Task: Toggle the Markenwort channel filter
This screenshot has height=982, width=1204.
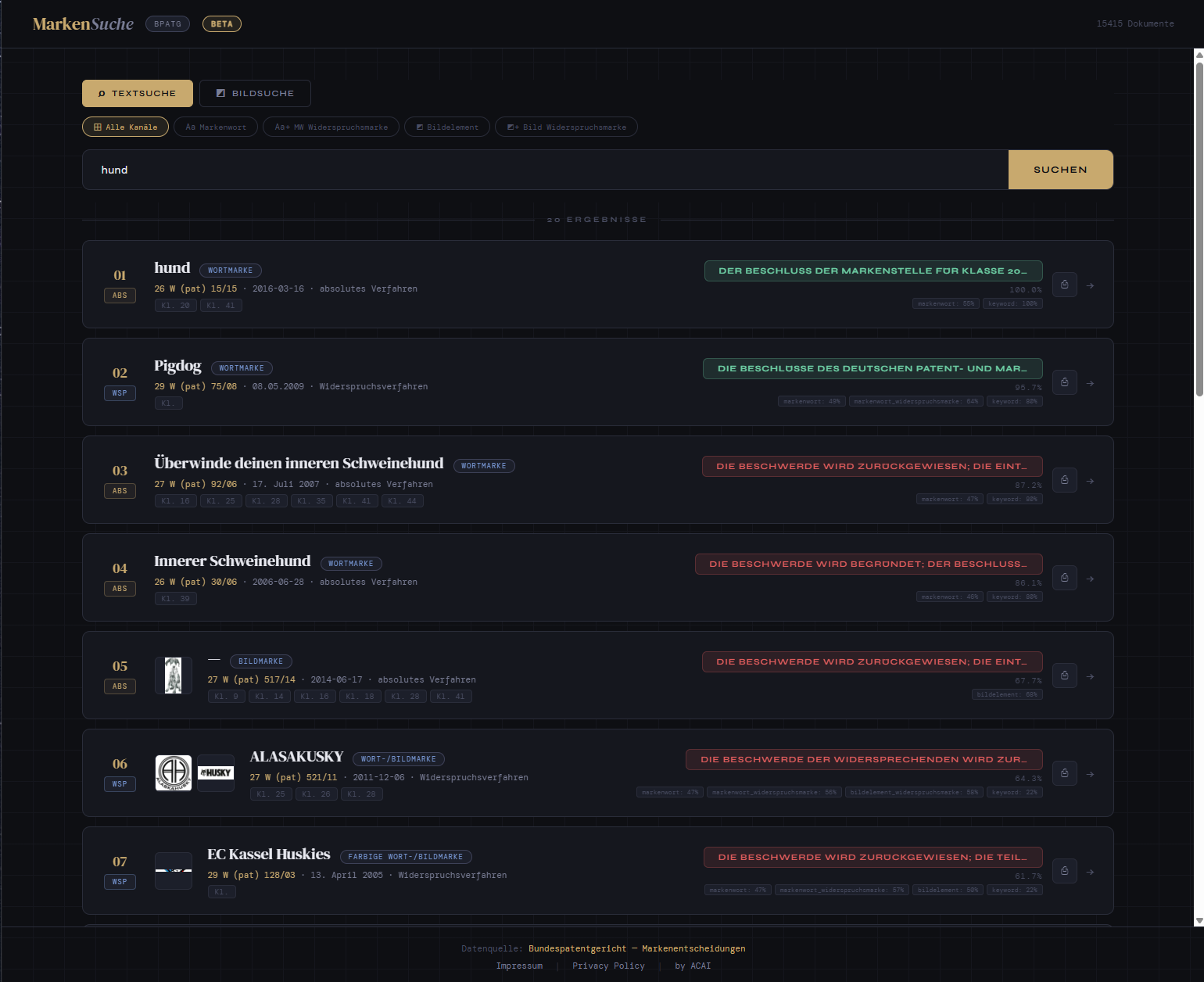Action: click(x=216, y=127)
